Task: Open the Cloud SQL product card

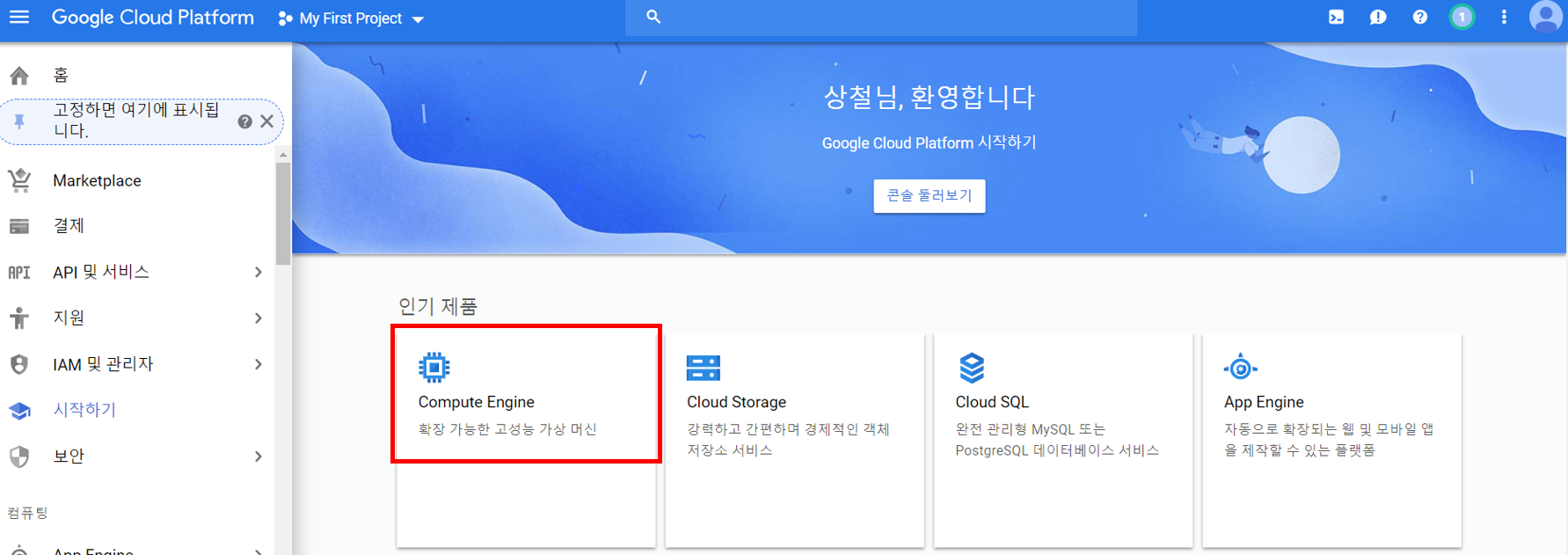Action: [1063, 440]
